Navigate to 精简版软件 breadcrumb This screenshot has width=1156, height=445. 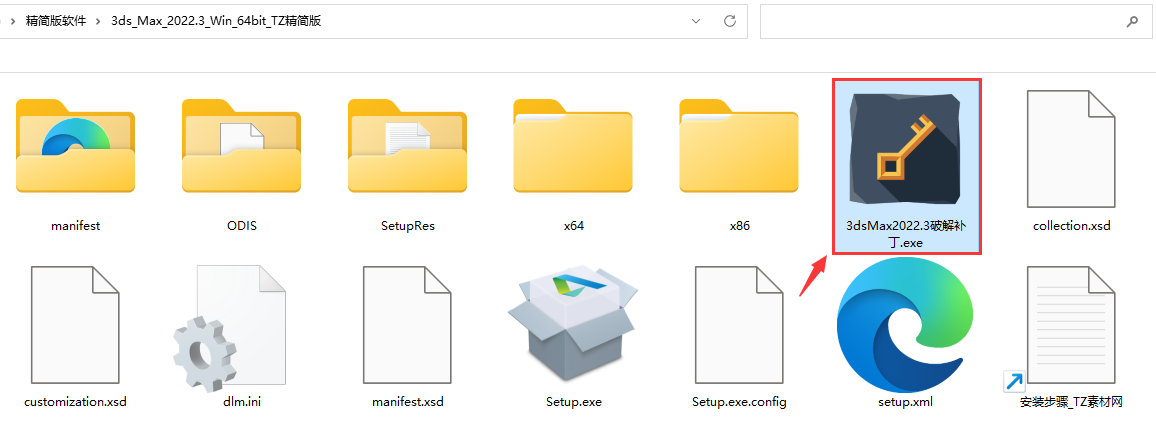click(55, 21)
